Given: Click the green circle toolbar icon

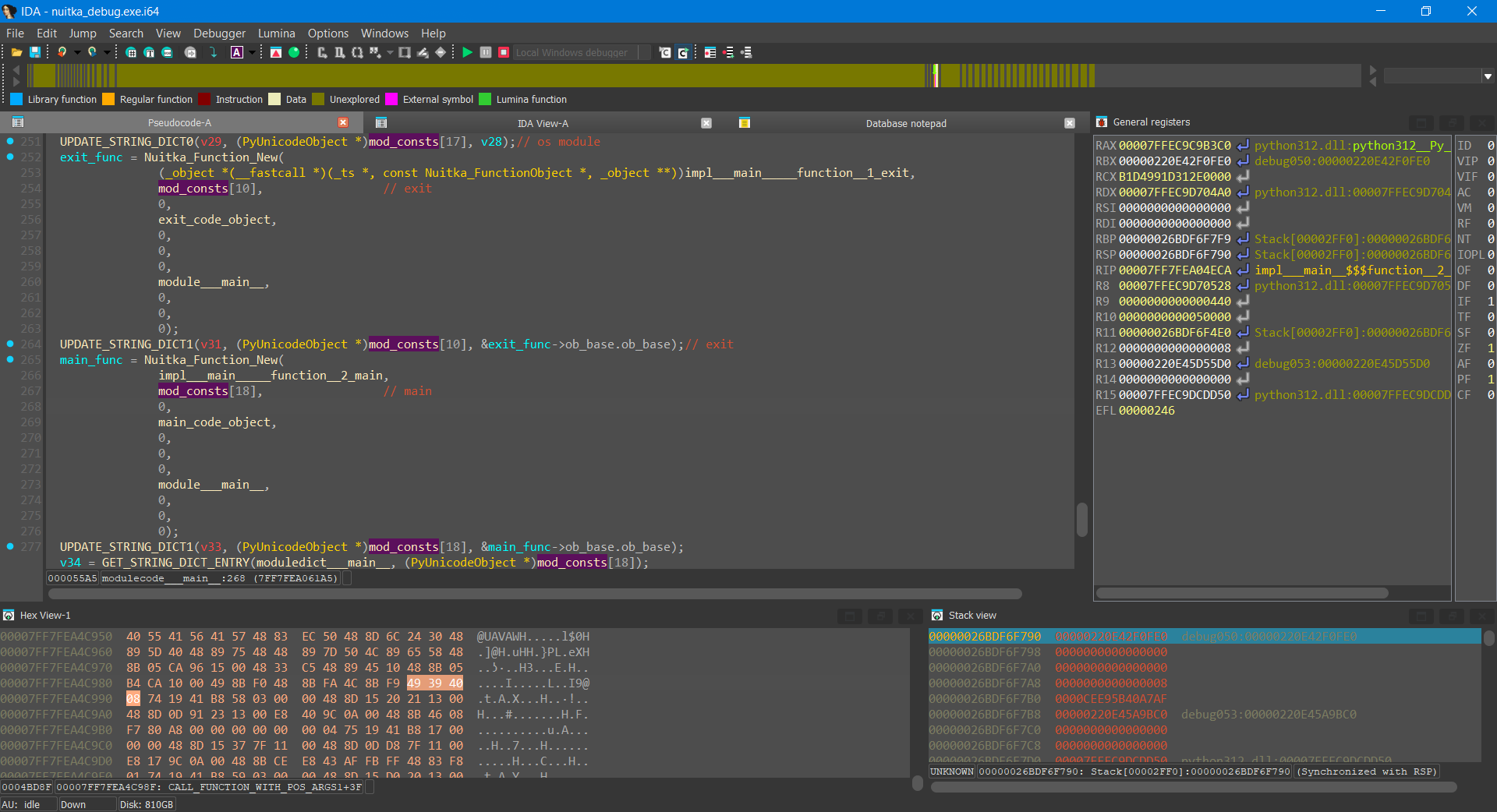Looking at the screenshot, I should [294, 52].
